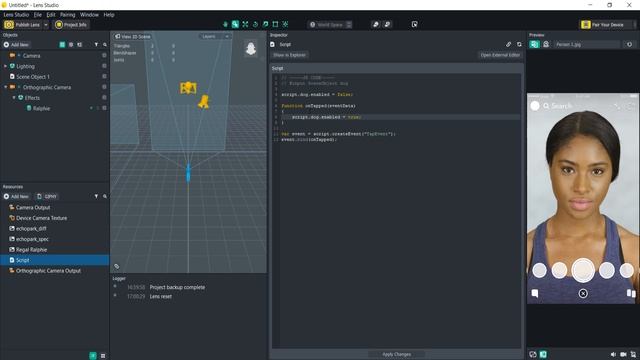Click Open External Editor button
Viewport: 640px width, 360px height.
pos(500,55)
